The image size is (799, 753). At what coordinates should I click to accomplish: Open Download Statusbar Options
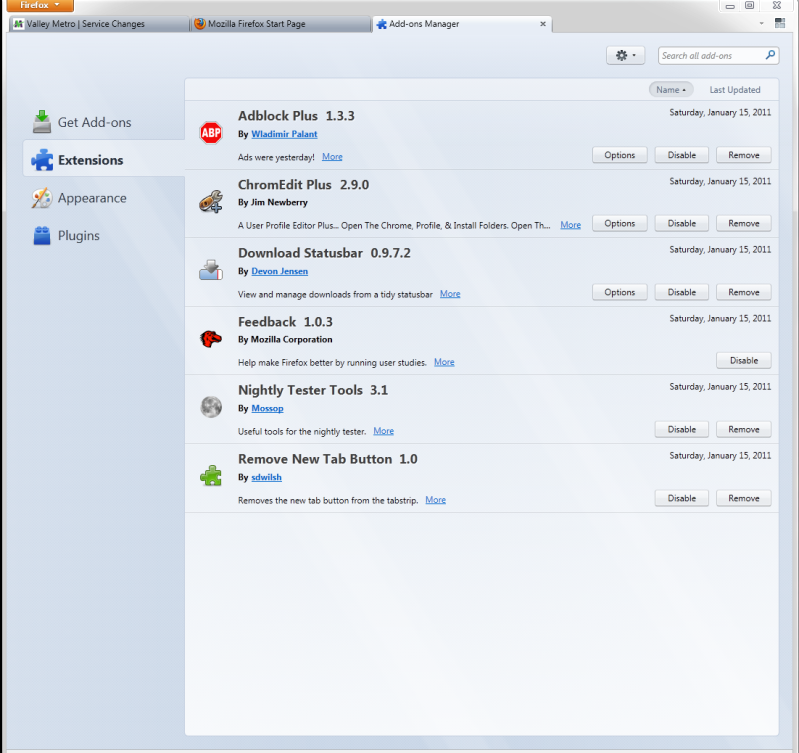coord(620,292)
